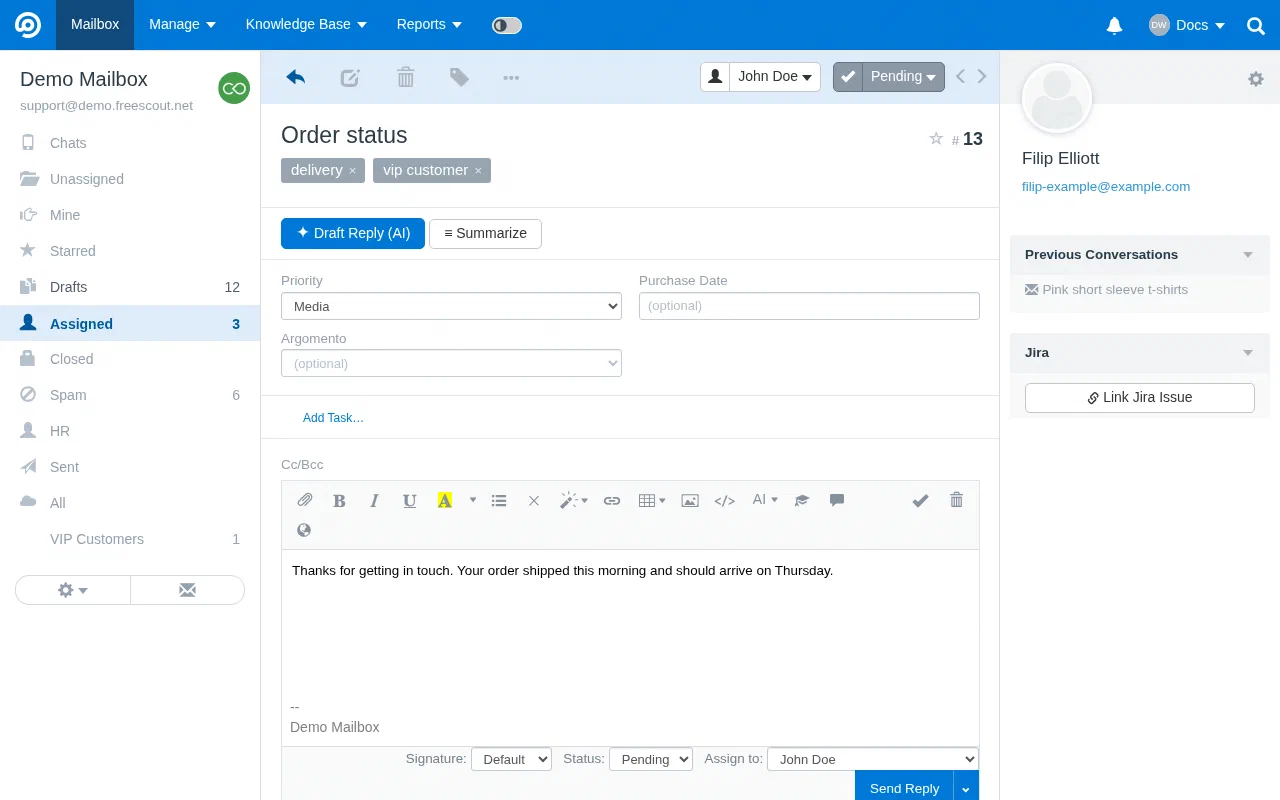Open the Argomento dropdown
Image resolution: width=1280 pixels, height=800 pixels.
[451, 363]
